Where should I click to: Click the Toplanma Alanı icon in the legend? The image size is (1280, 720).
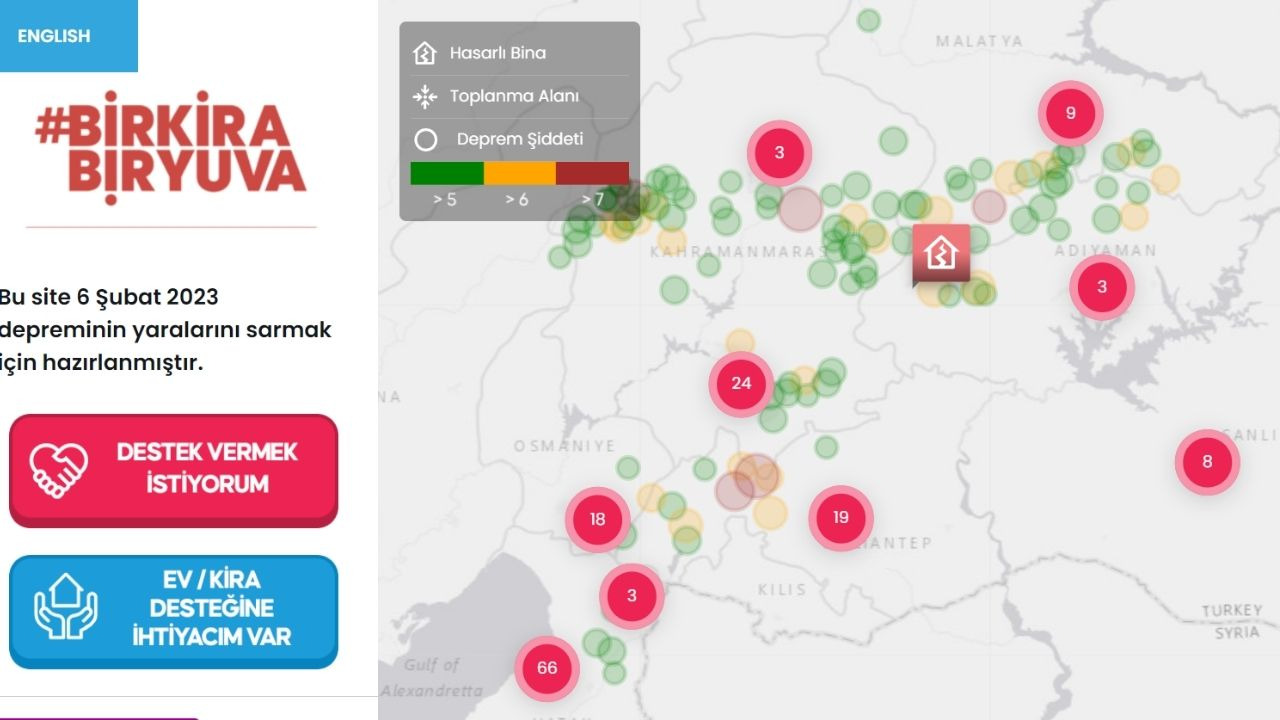pos(425,97)
